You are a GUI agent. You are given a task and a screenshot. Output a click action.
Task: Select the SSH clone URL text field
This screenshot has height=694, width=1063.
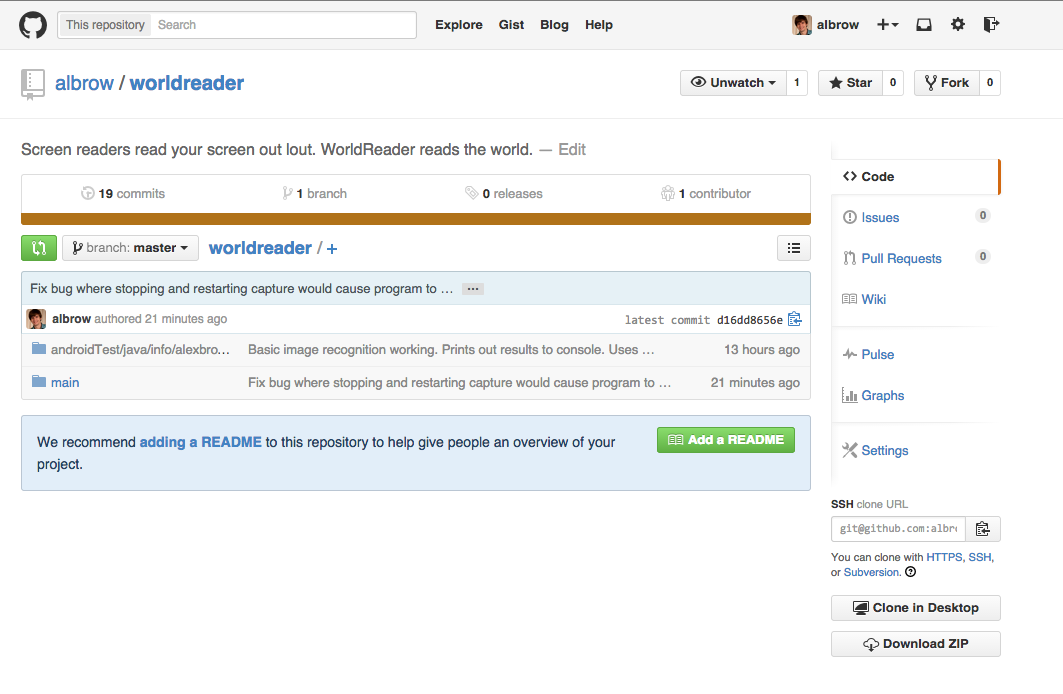[898, 529]
